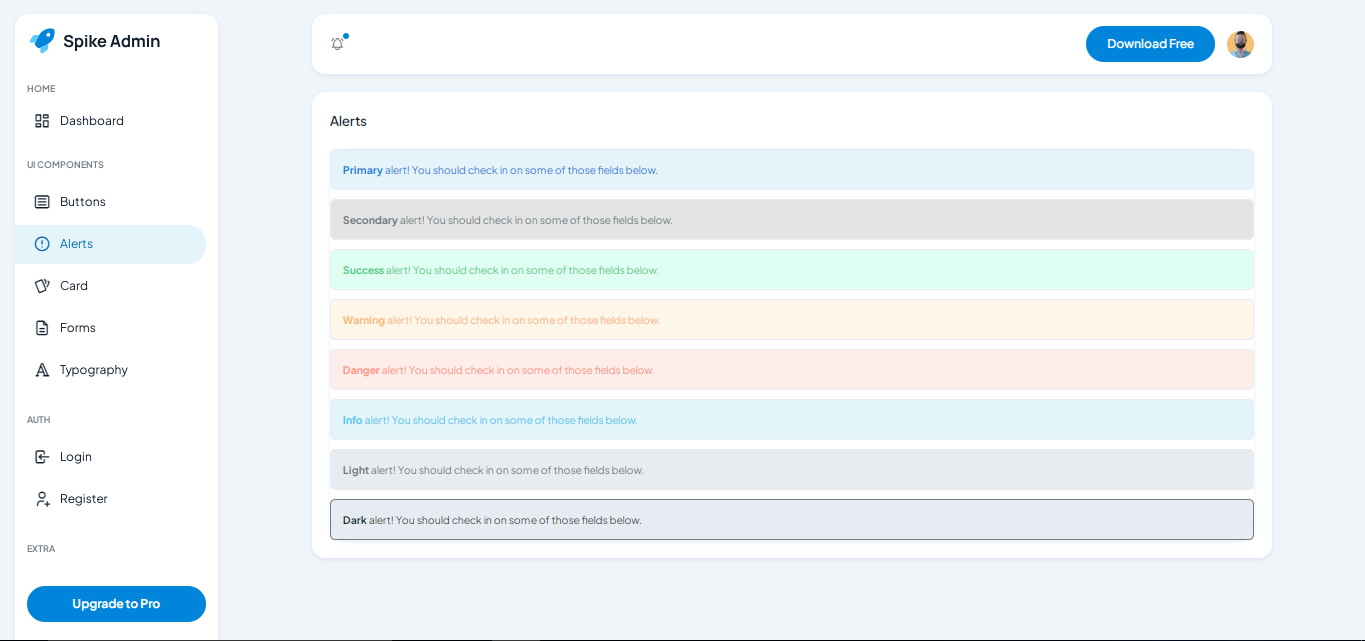The height and width of the screenshot is (641, 1365).
Task: Click the Spike Admin rocket logo
Action: click(x=42, y=41)
